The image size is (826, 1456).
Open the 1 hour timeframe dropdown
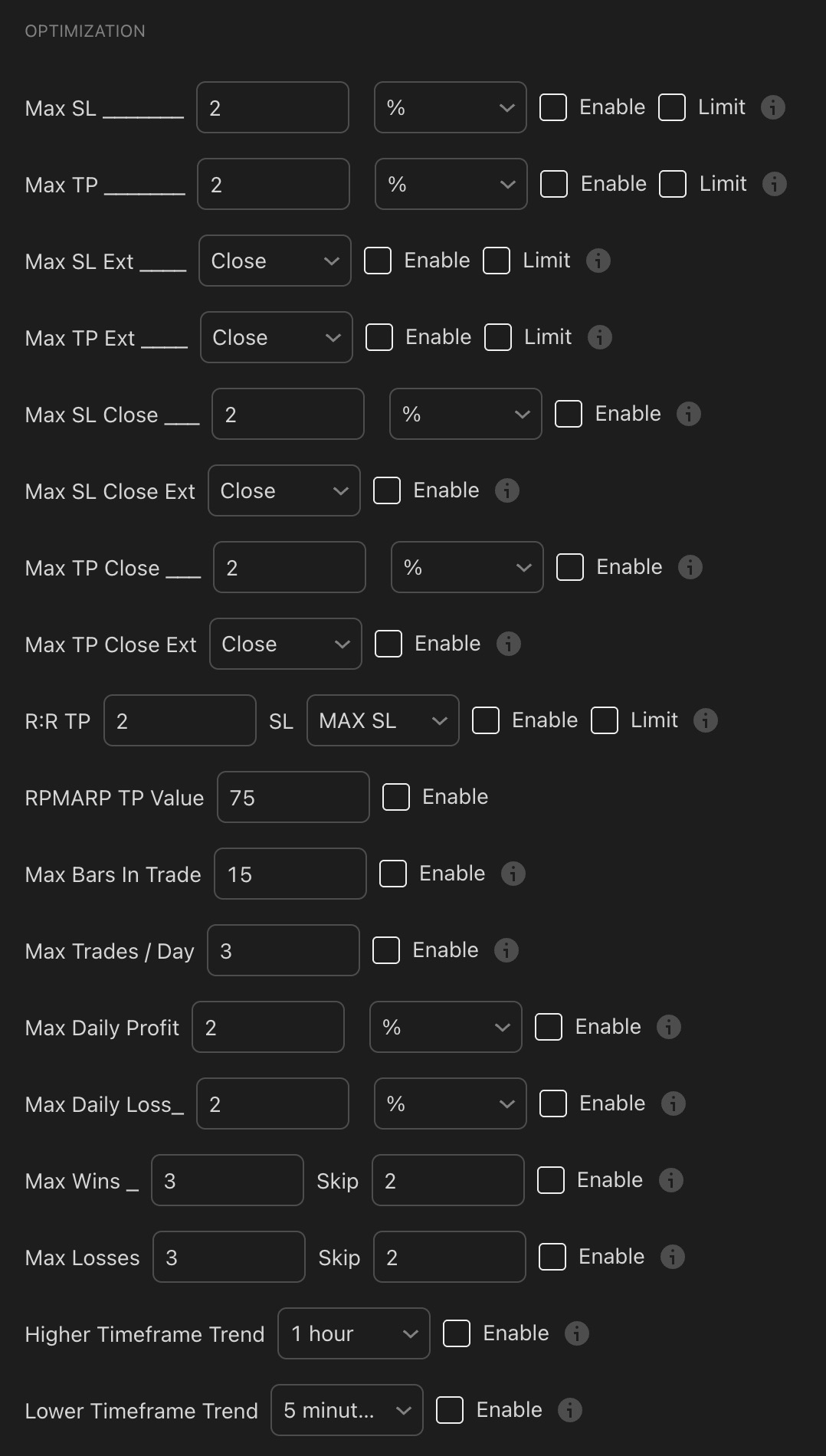(353, 1333)
